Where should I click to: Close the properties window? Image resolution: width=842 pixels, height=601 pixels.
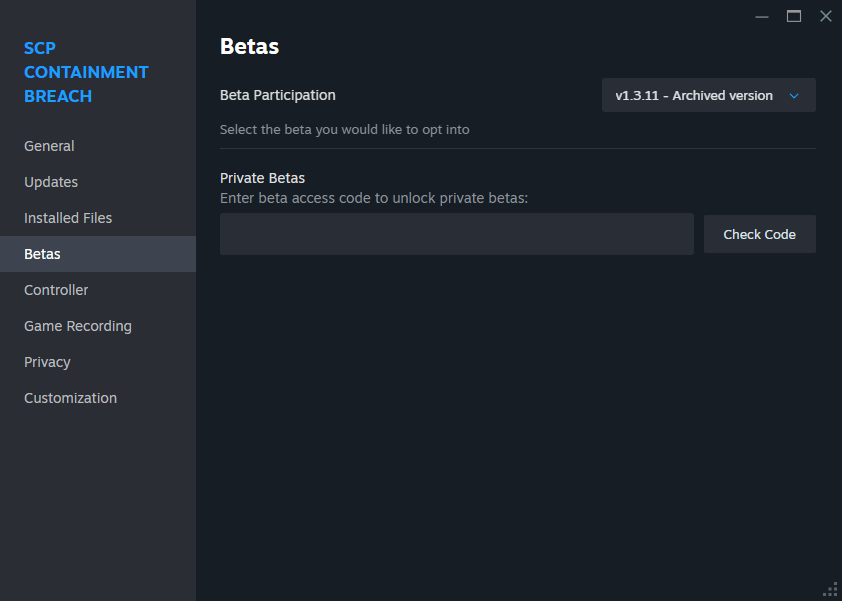pyautogui.click(x=825, y=16)
